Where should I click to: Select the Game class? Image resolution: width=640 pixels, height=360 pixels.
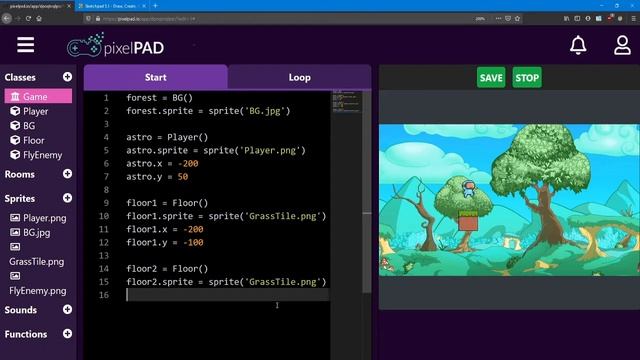(38, 96)
